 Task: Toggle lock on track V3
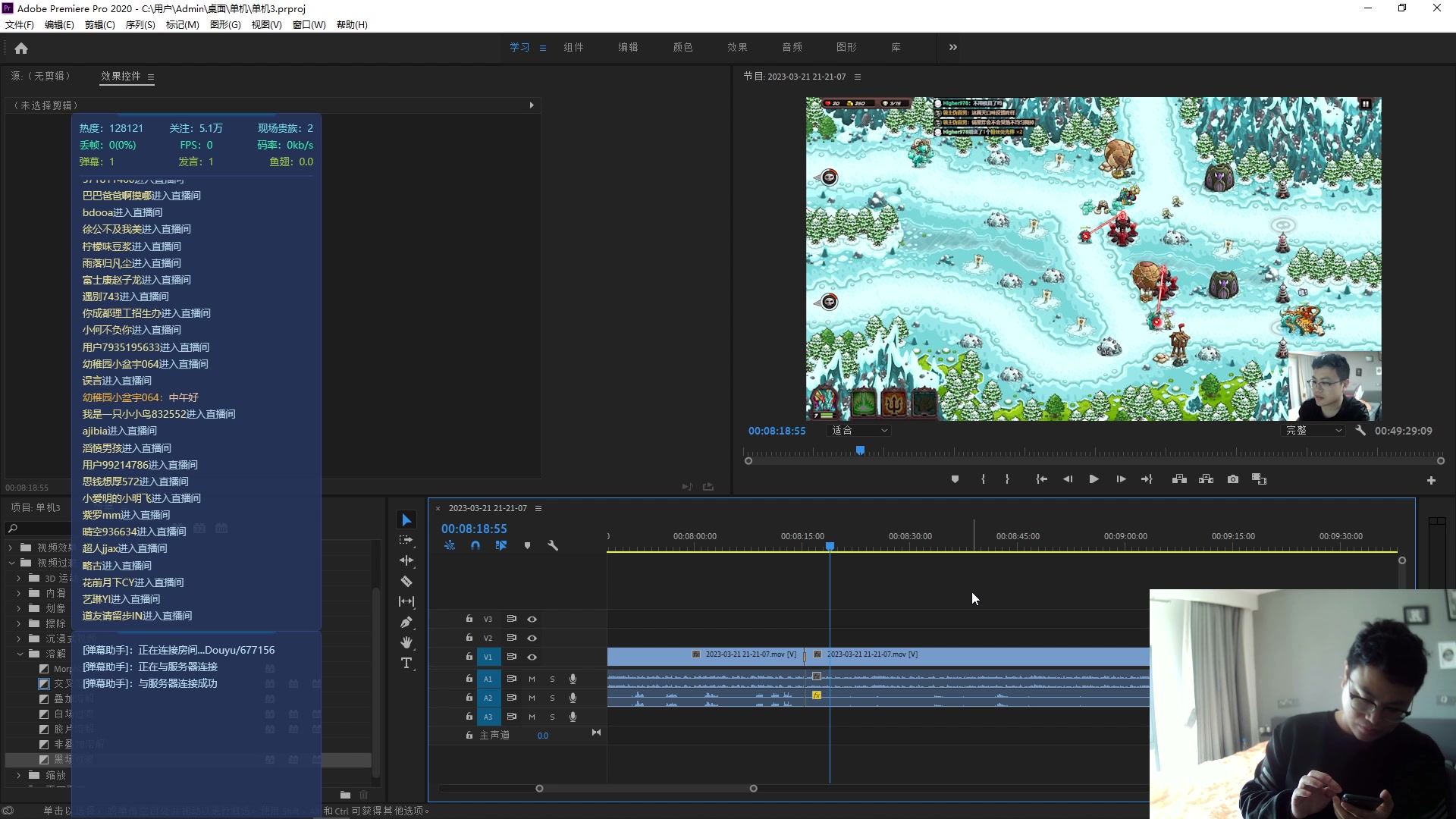point(469,619)
